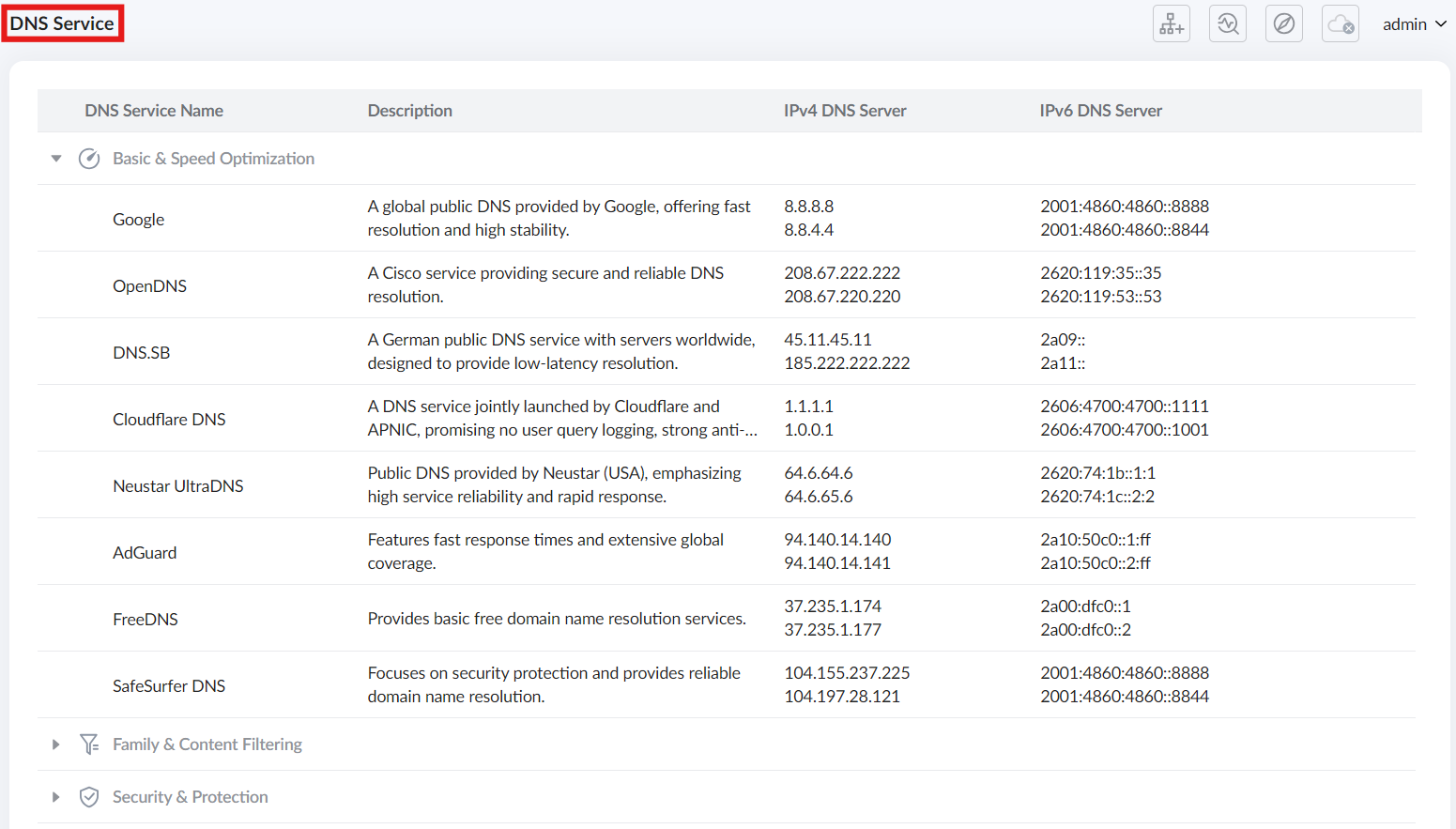Screen dimensions: 1456x829
Task: Click the cloud disconnected status icon
Action: point(1340,23)
